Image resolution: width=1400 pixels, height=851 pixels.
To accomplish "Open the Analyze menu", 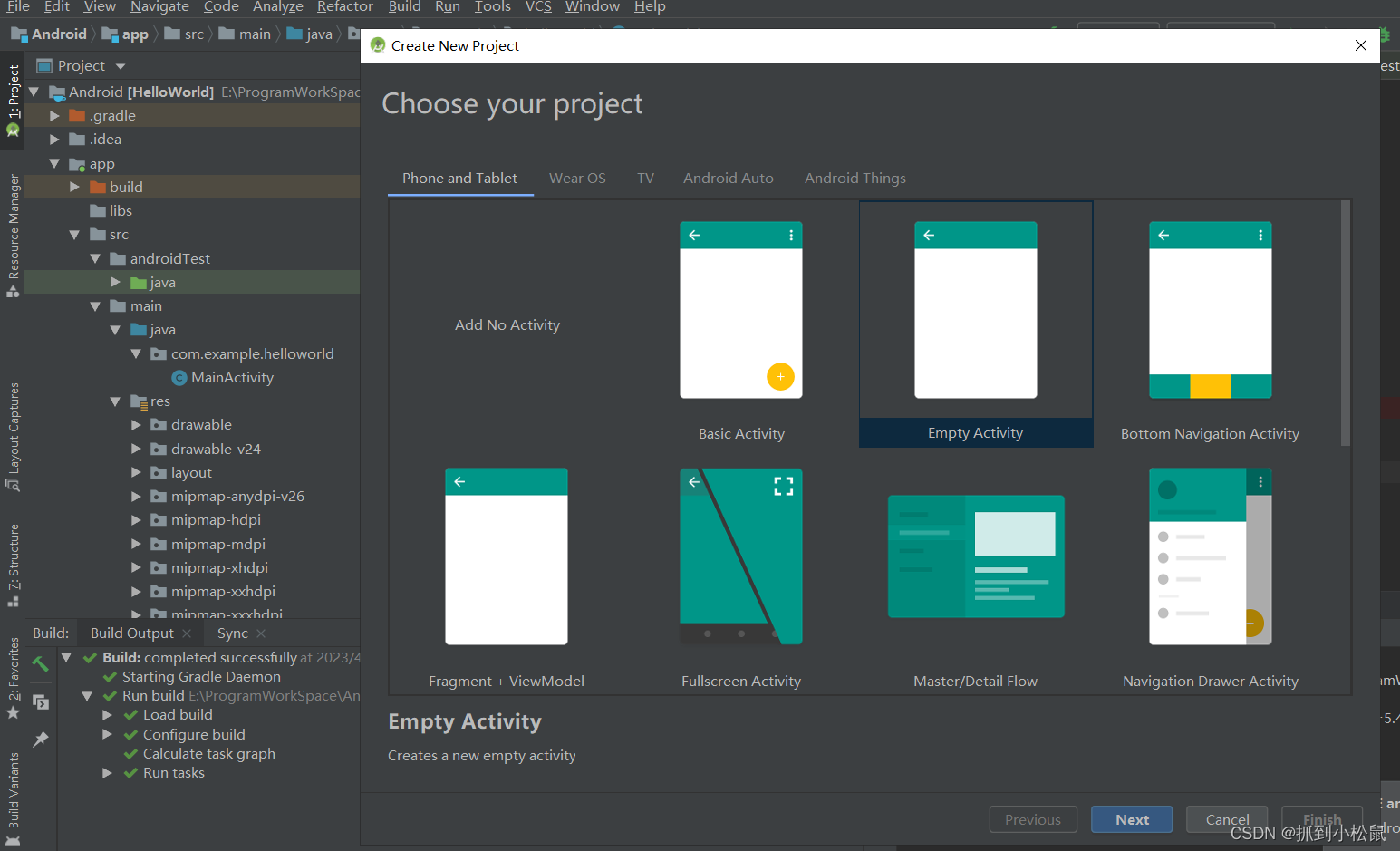I will [x=278, y=7].
